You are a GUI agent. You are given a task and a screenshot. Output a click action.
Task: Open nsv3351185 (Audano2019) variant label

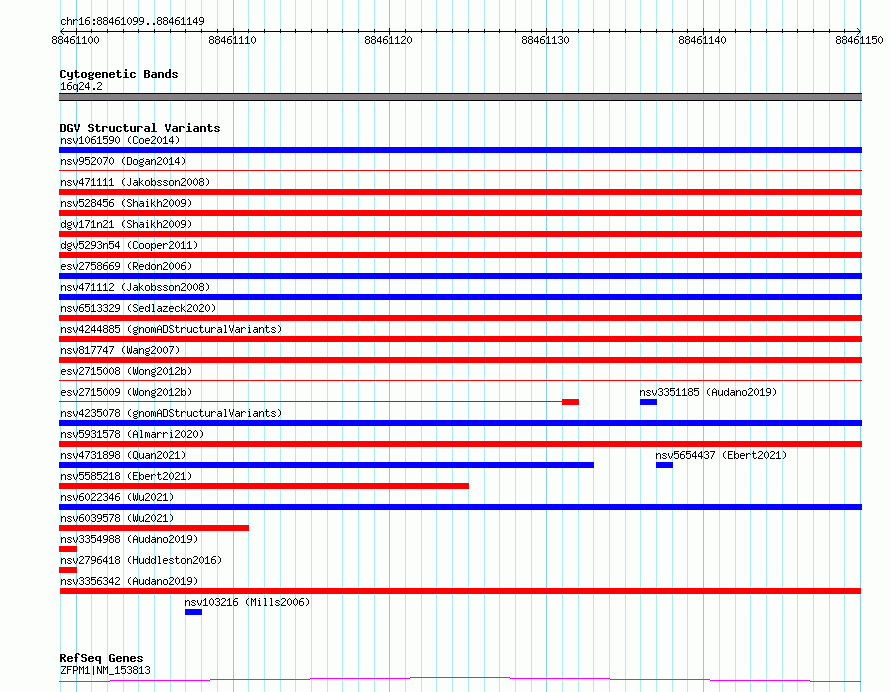(708, 392)
